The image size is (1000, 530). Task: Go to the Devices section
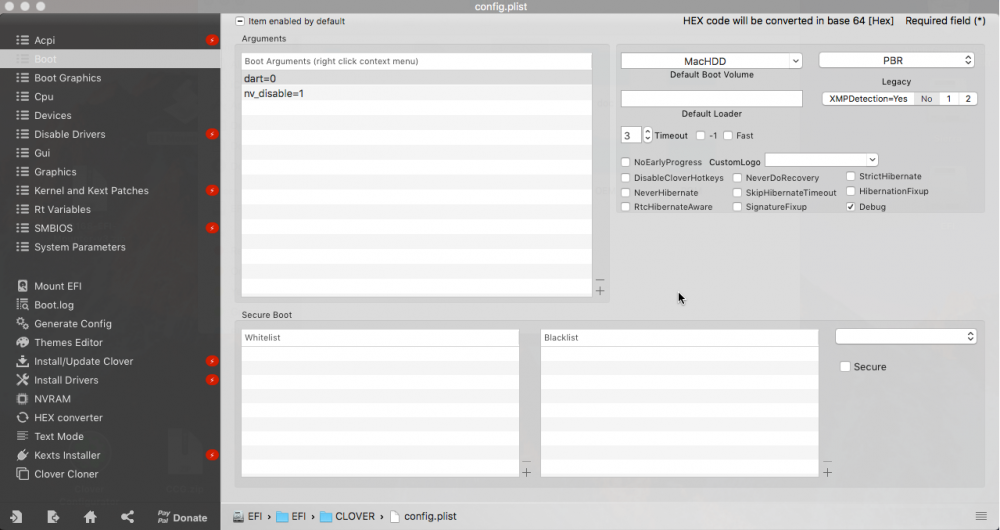[x=52, y=115]
